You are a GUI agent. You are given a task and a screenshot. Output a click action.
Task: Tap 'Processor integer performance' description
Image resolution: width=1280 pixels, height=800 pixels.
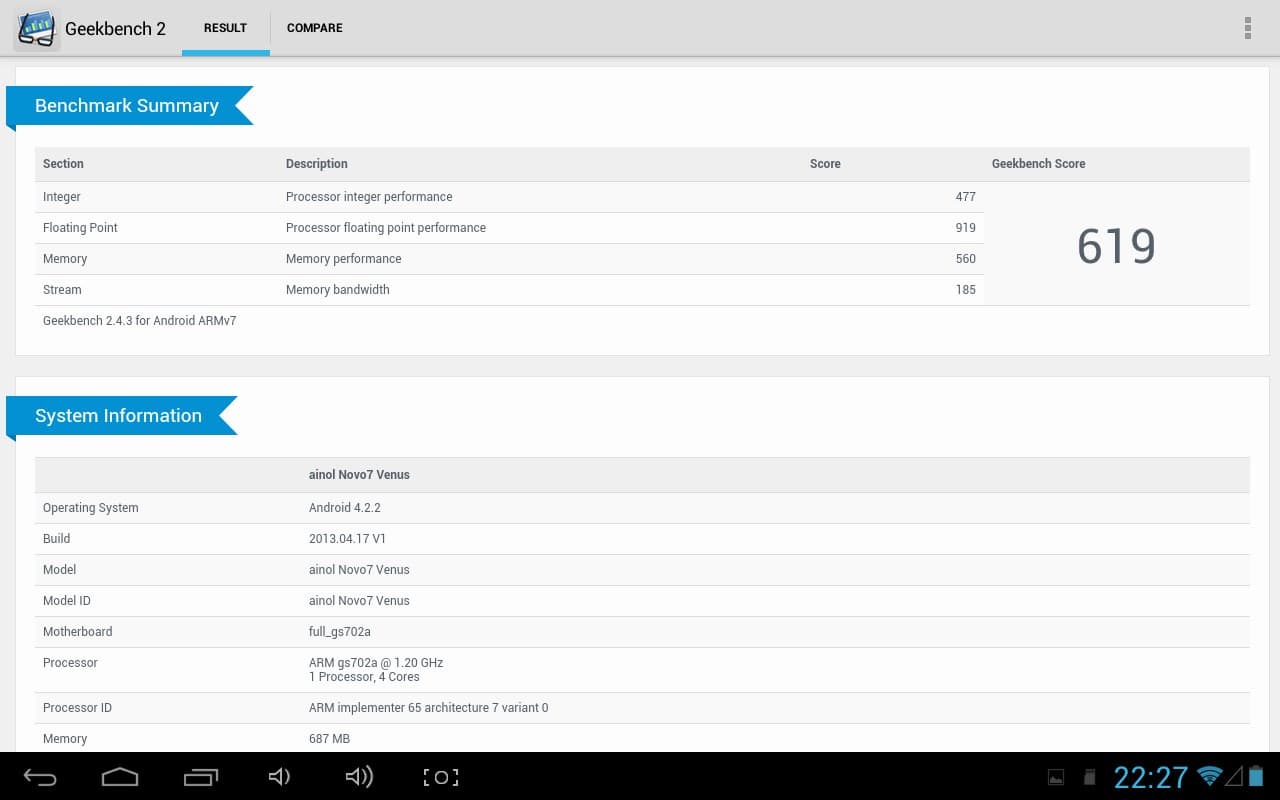(369, 197)
